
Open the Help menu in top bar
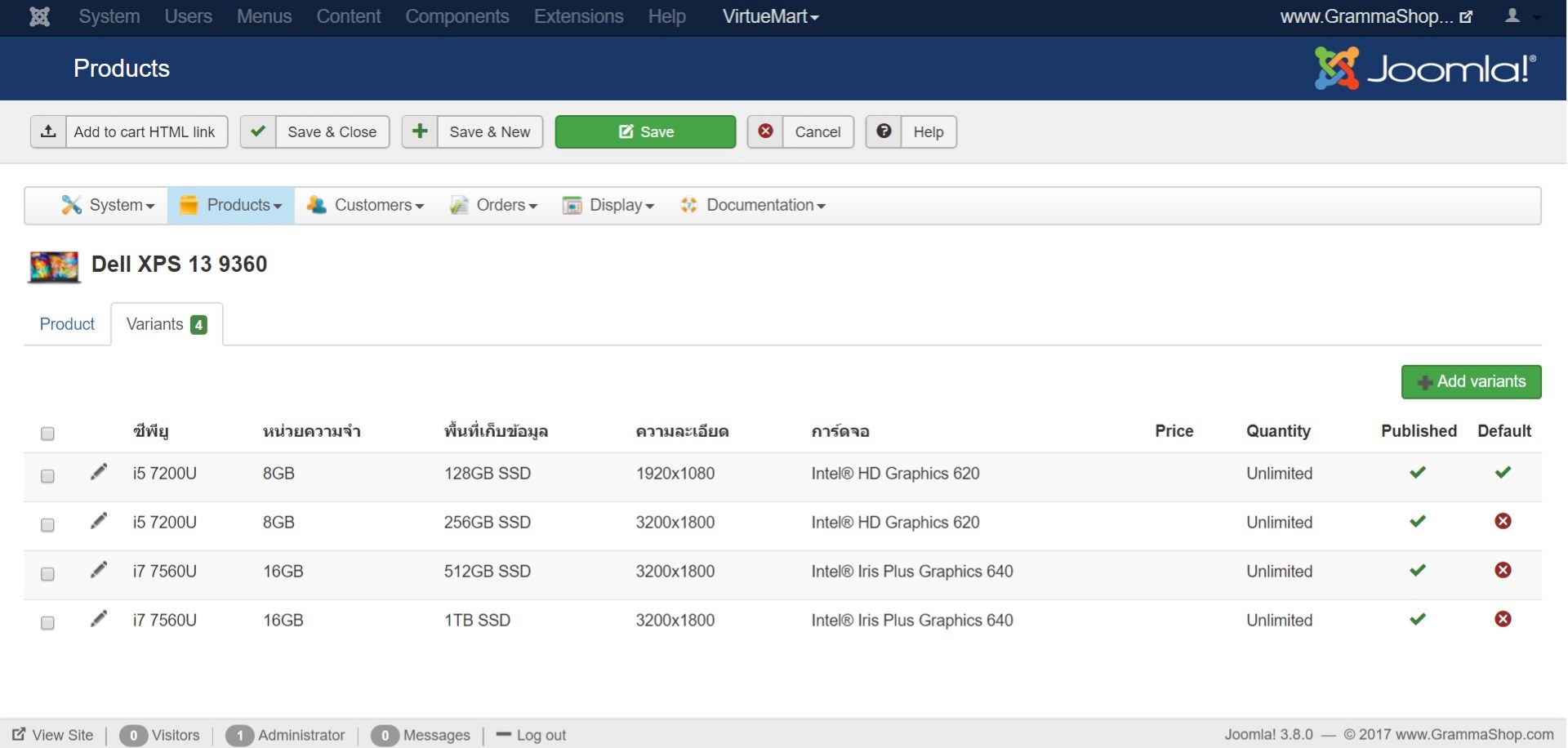point(666,16)
